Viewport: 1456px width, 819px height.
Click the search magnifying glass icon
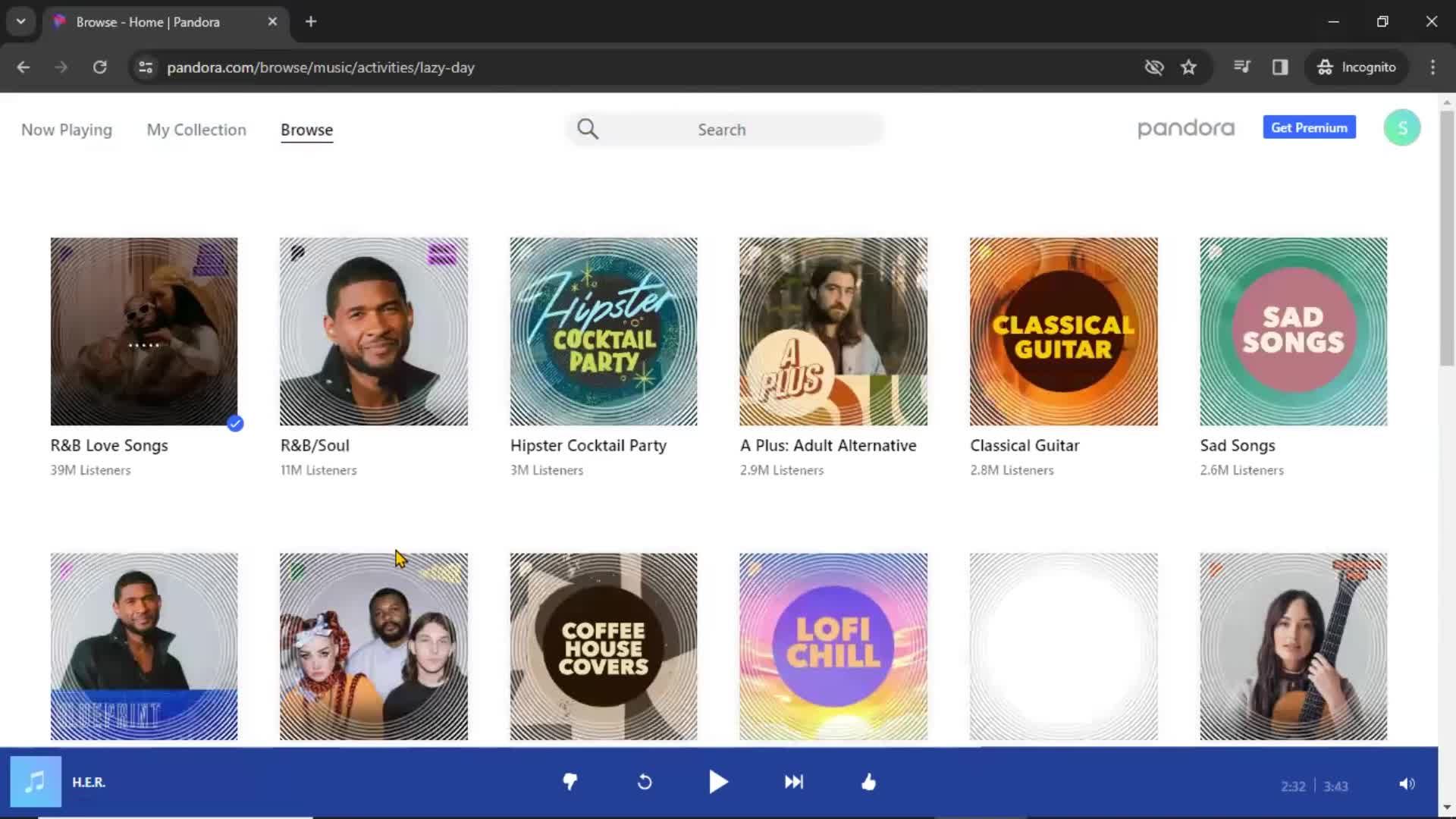coord(587,128)
